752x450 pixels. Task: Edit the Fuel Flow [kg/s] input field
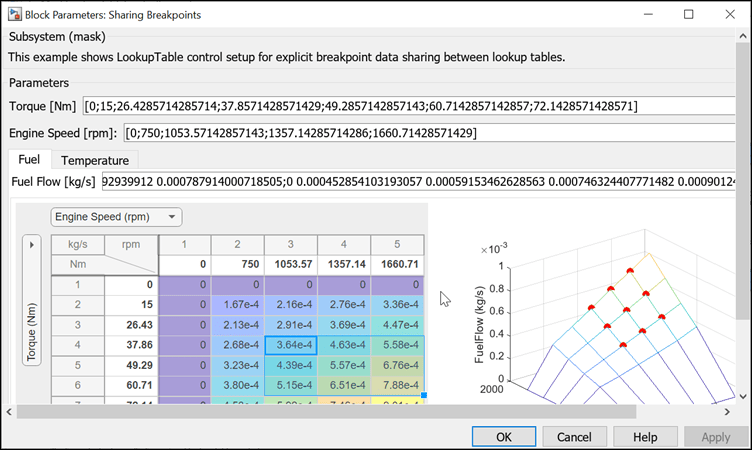(418, 182)
